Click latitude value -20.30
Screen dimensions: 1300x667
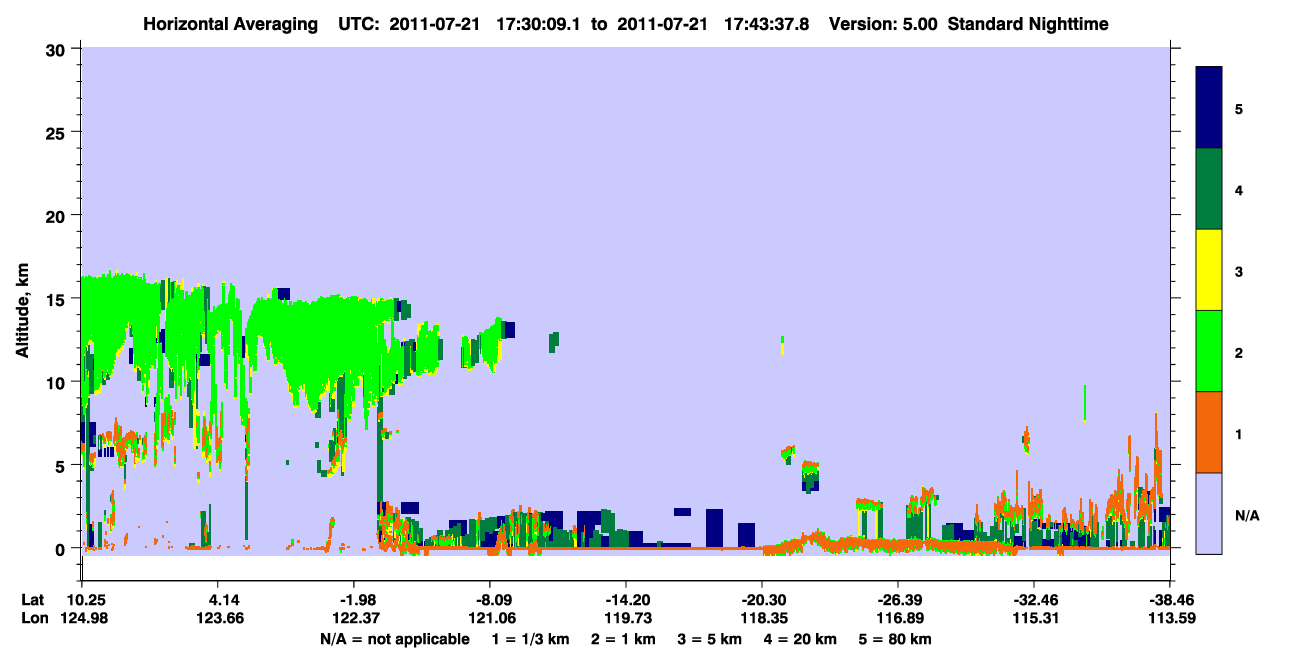[x=762, y=600]
